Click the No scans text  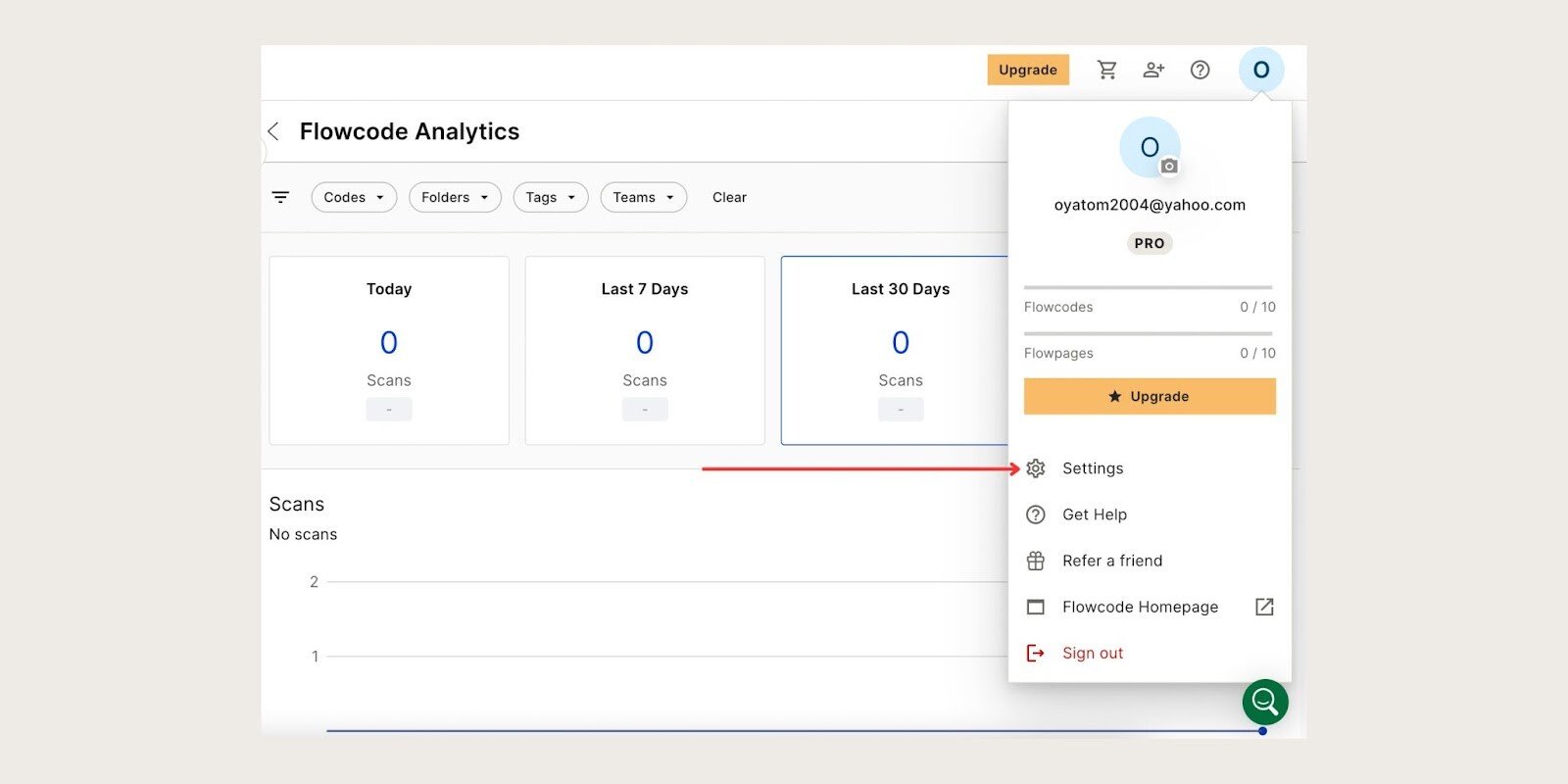click(303, 534)
